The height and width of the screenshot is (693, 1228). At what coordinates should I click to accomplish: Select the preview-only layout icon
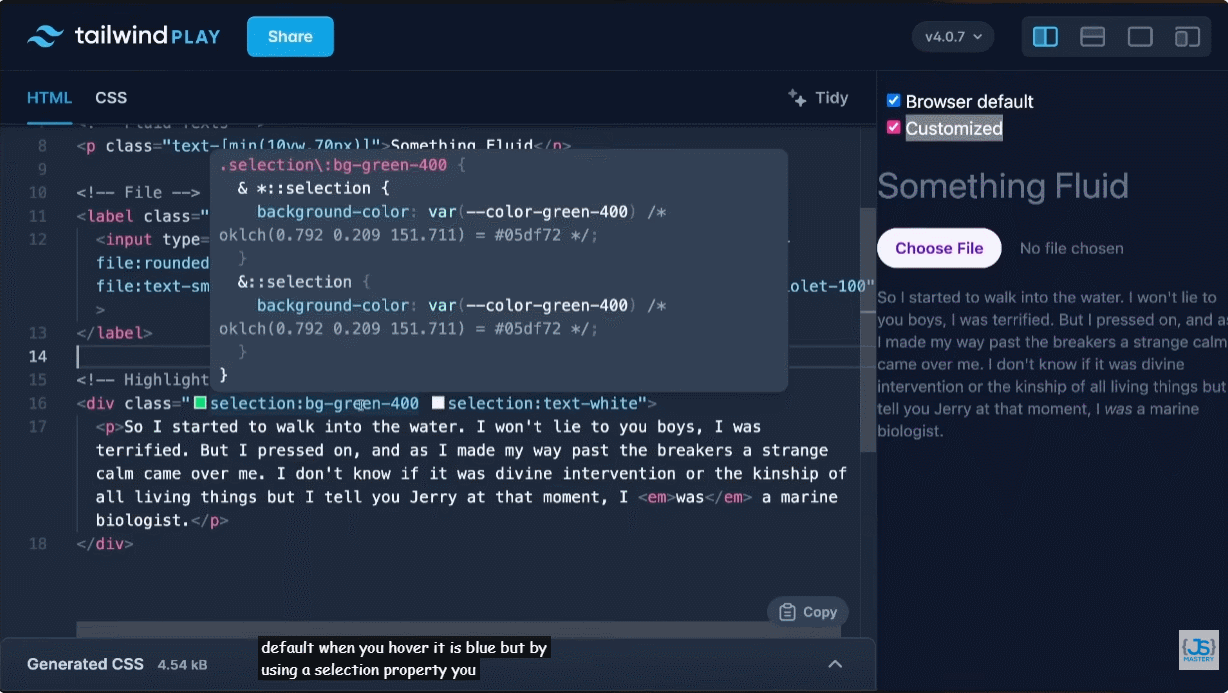[x=1140, y=37]
